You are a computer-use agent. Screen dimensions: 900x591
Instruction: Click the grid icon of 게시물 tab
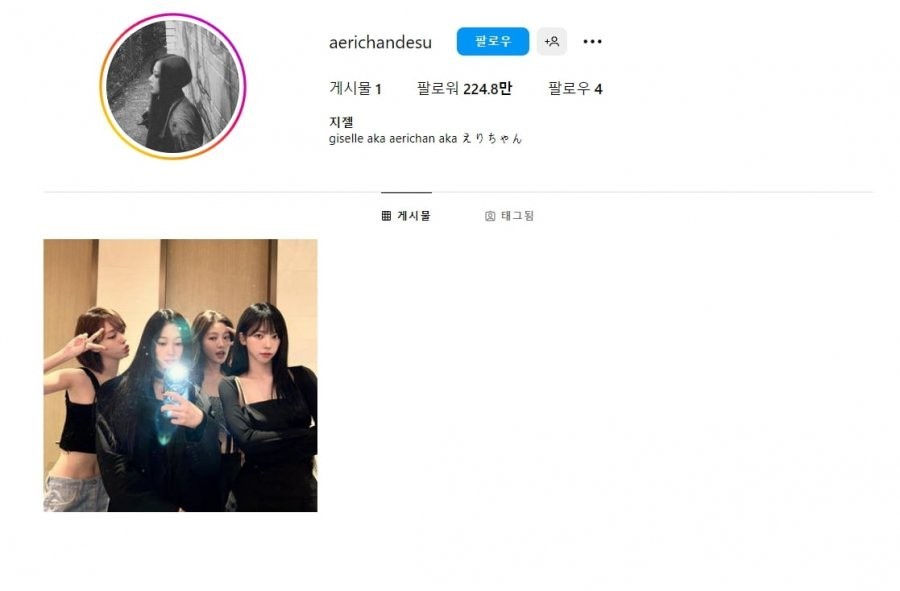pos(386,216)
